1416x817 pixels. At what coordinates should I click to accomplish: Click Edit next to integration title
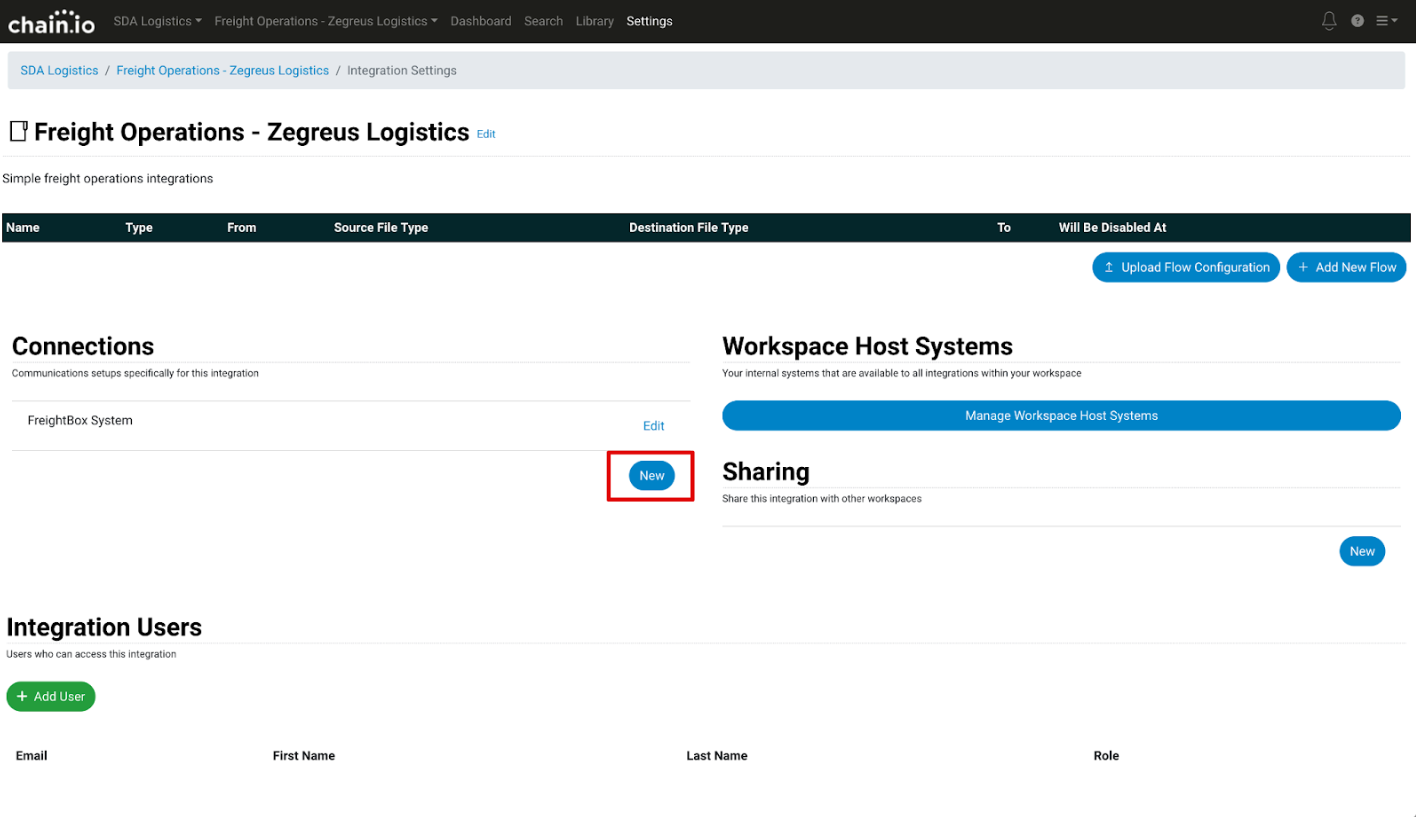[486, 134]
